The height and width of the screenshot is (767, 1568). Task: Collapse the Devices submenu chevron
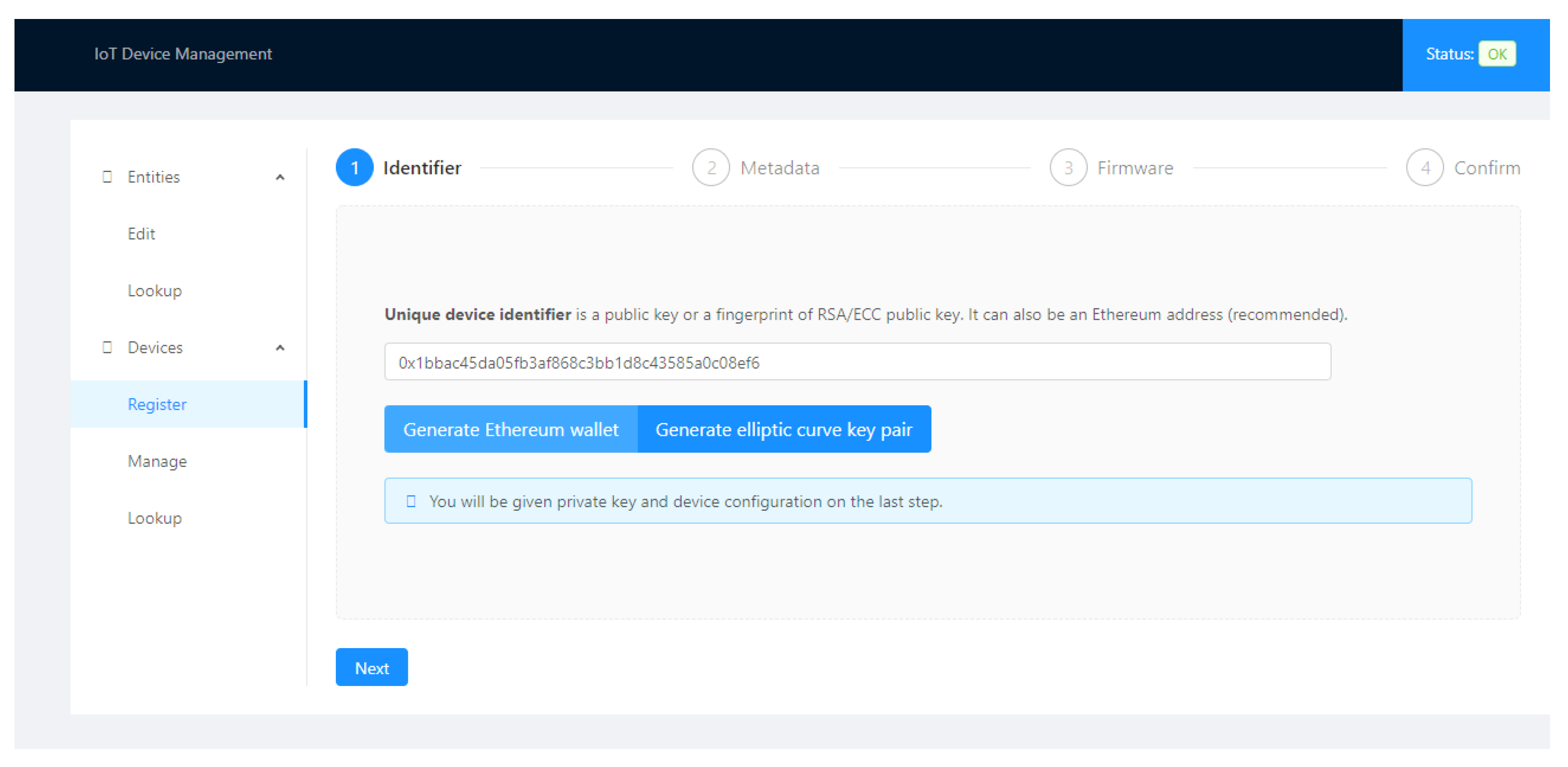(280, 348)
